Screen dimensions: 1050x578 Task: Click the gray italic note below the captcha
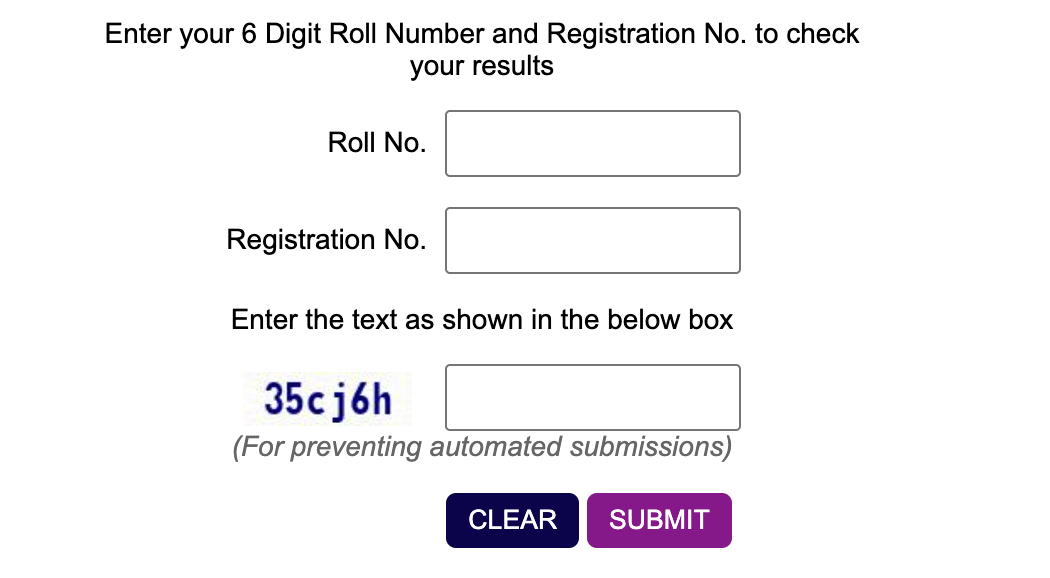click(482, 446)
